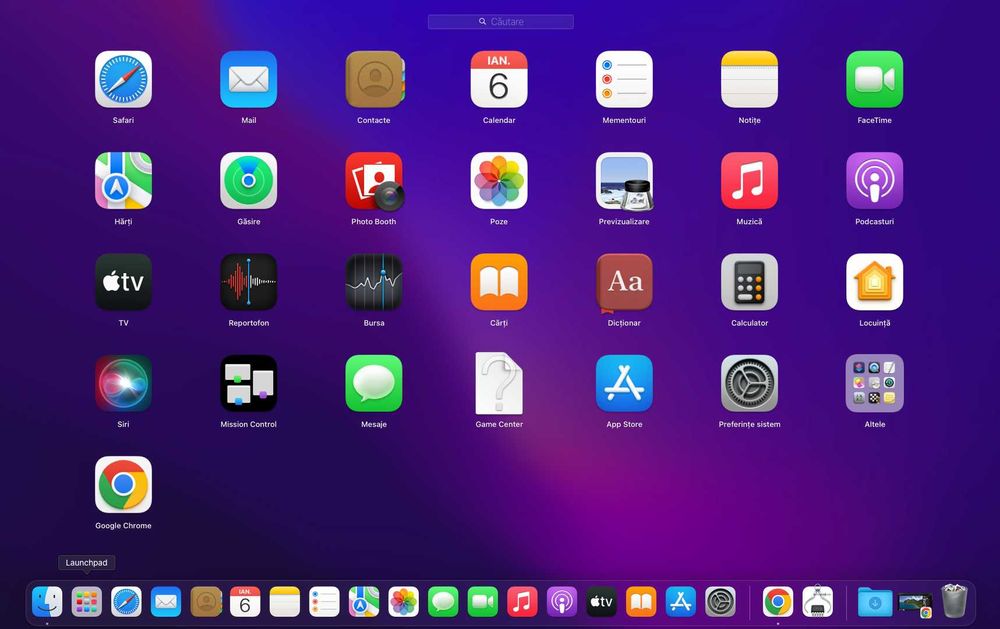Open Apple TV from the Dock

pyautogui.click(x=601, y=602)
